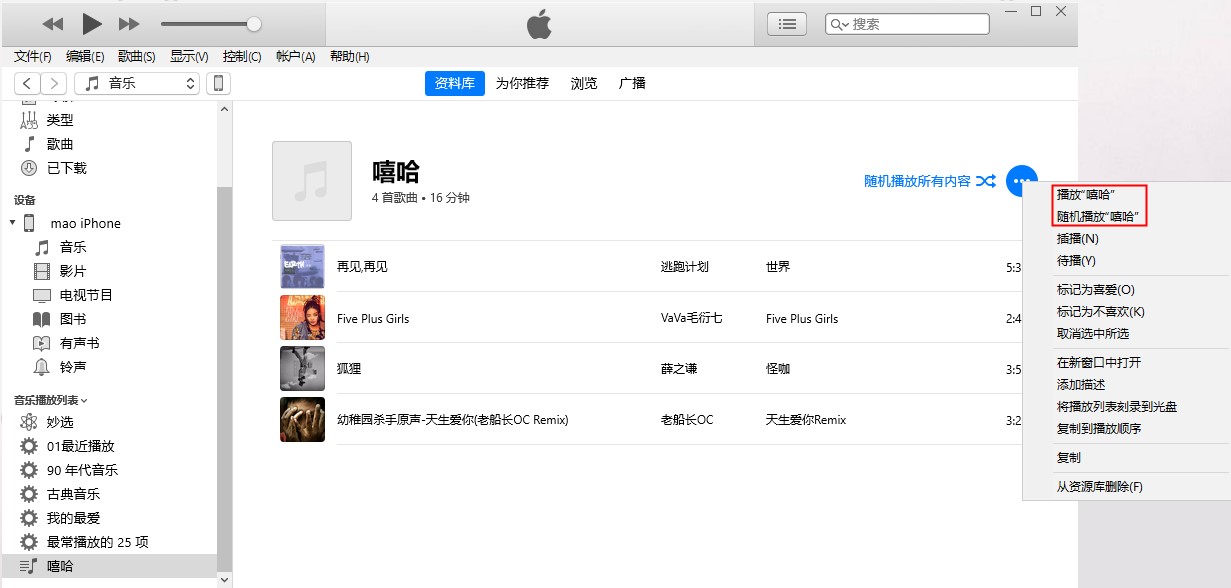The image size is (1231, 588).
Task: Choose 取消选中所选 menu entry
Action: [1093, 334]
